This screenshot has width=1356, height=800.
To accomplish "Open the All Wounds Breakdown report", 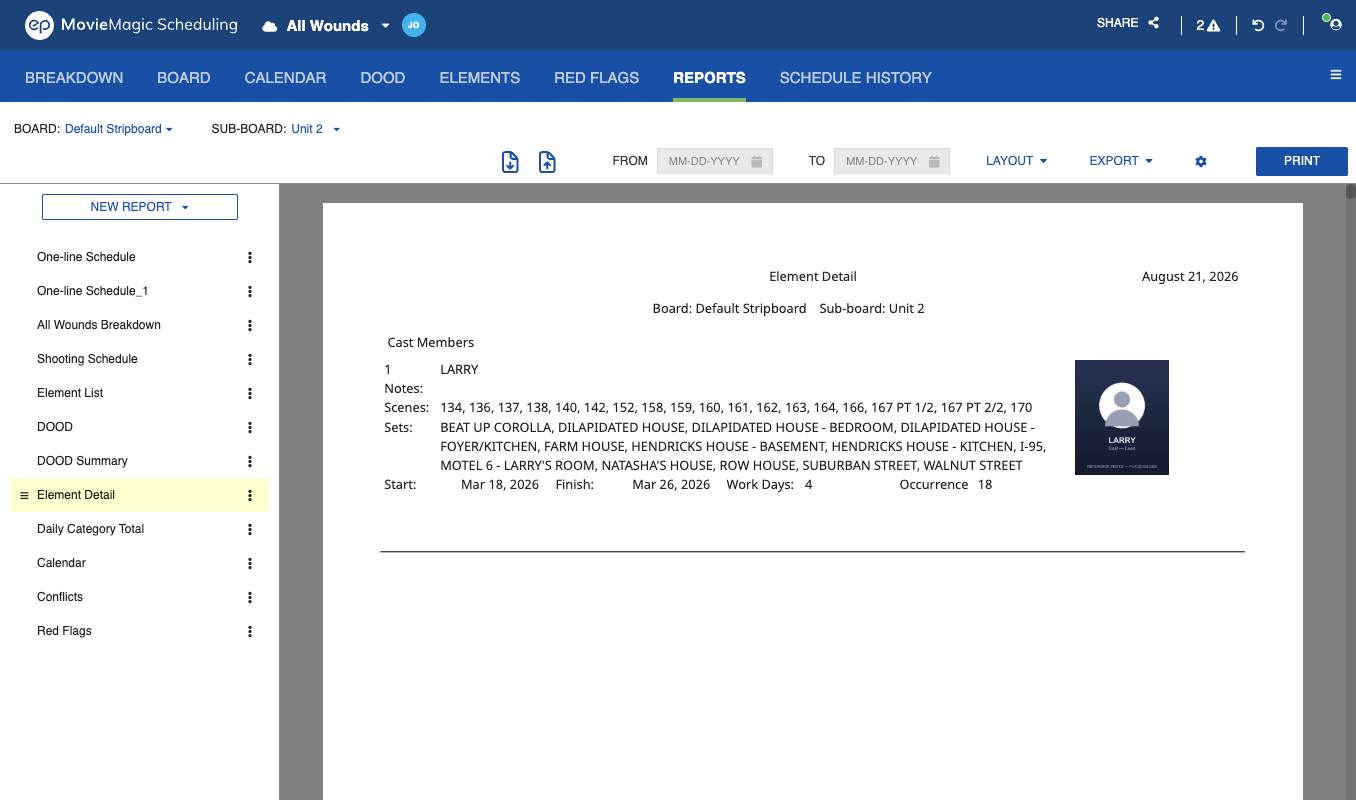I will (x=99, y=325).
